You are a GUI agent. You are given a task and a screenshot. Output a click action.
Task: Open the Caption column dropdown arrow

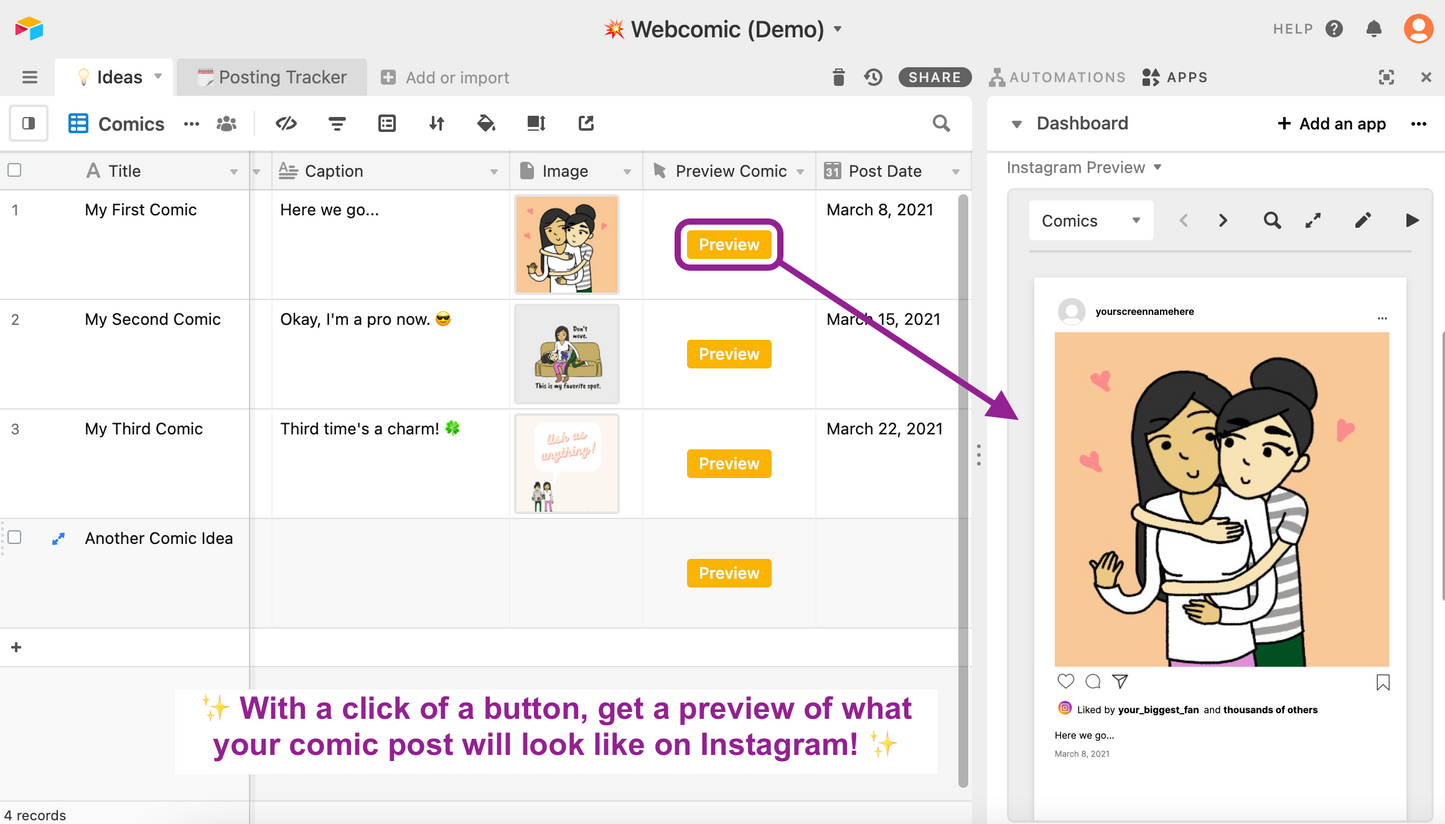click(494, 172)
